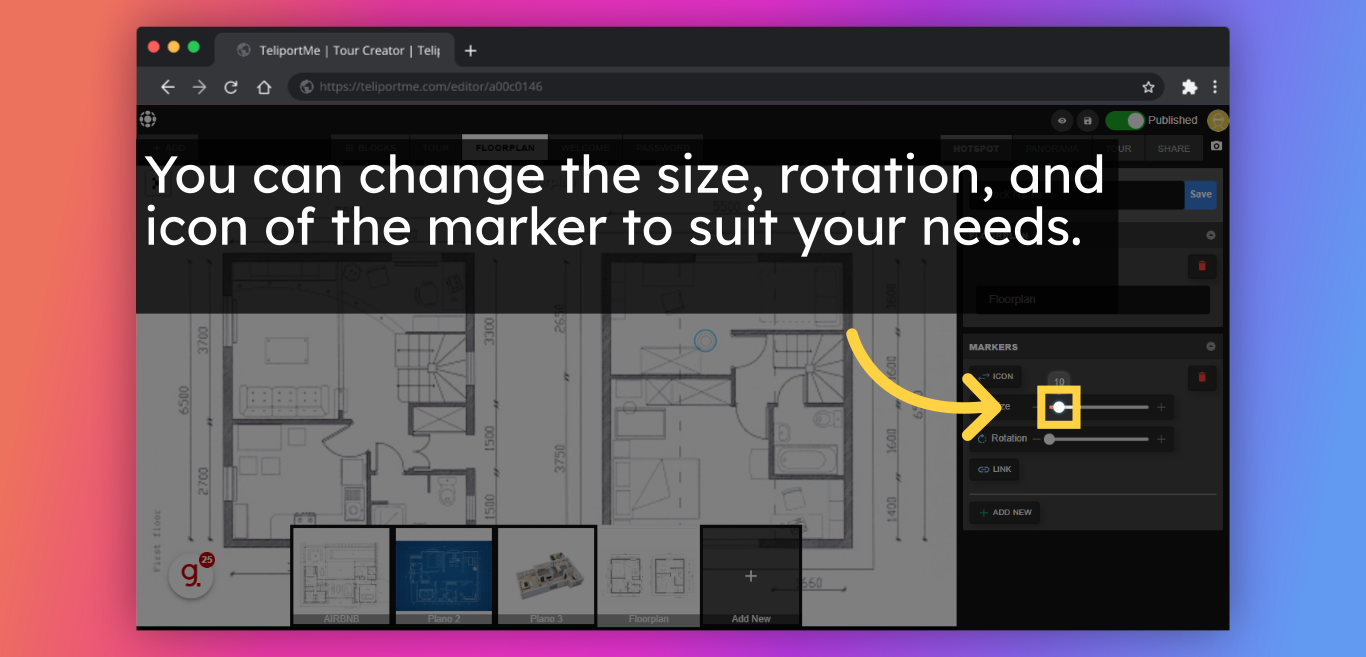
Task: Select the Plano 2 thumbnail
Action: pos(444,577)
